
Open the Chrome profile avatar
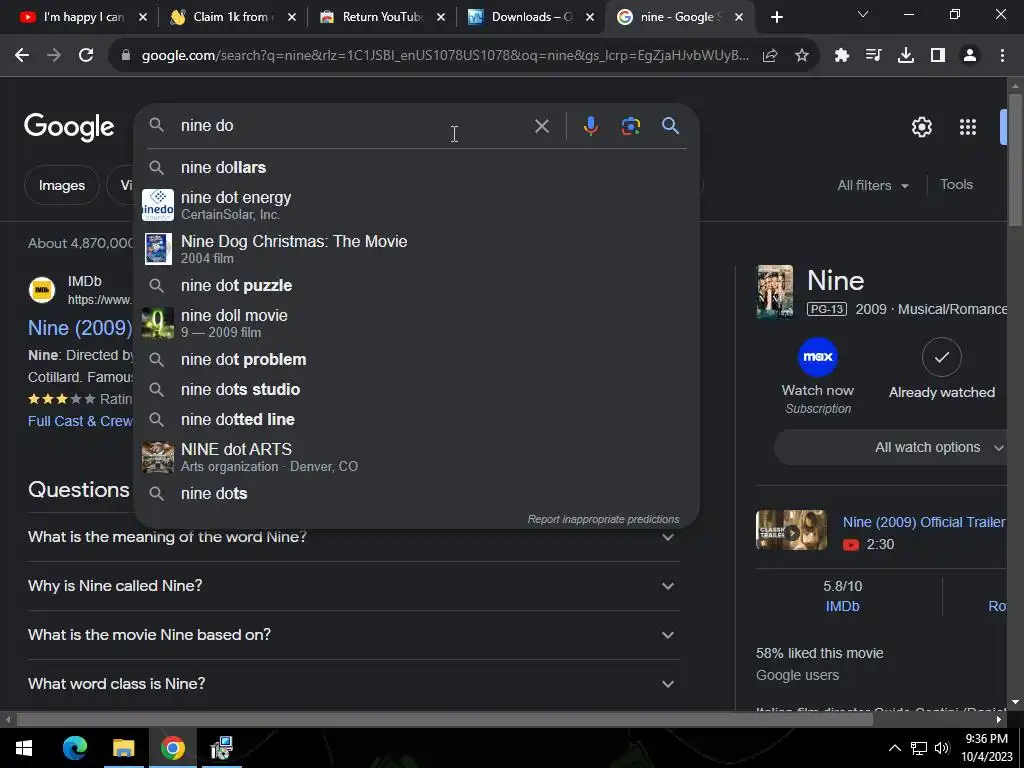(970, 56)
